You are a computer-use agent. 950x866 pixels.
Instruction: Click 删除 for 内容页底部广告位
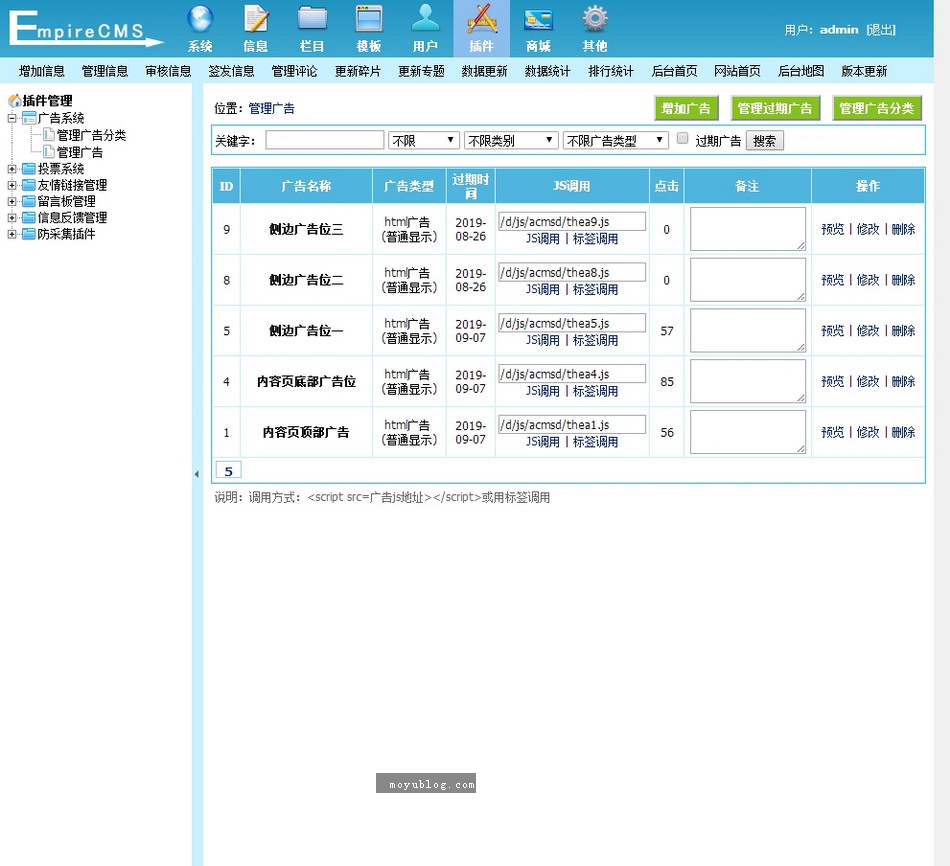(903, 381)
